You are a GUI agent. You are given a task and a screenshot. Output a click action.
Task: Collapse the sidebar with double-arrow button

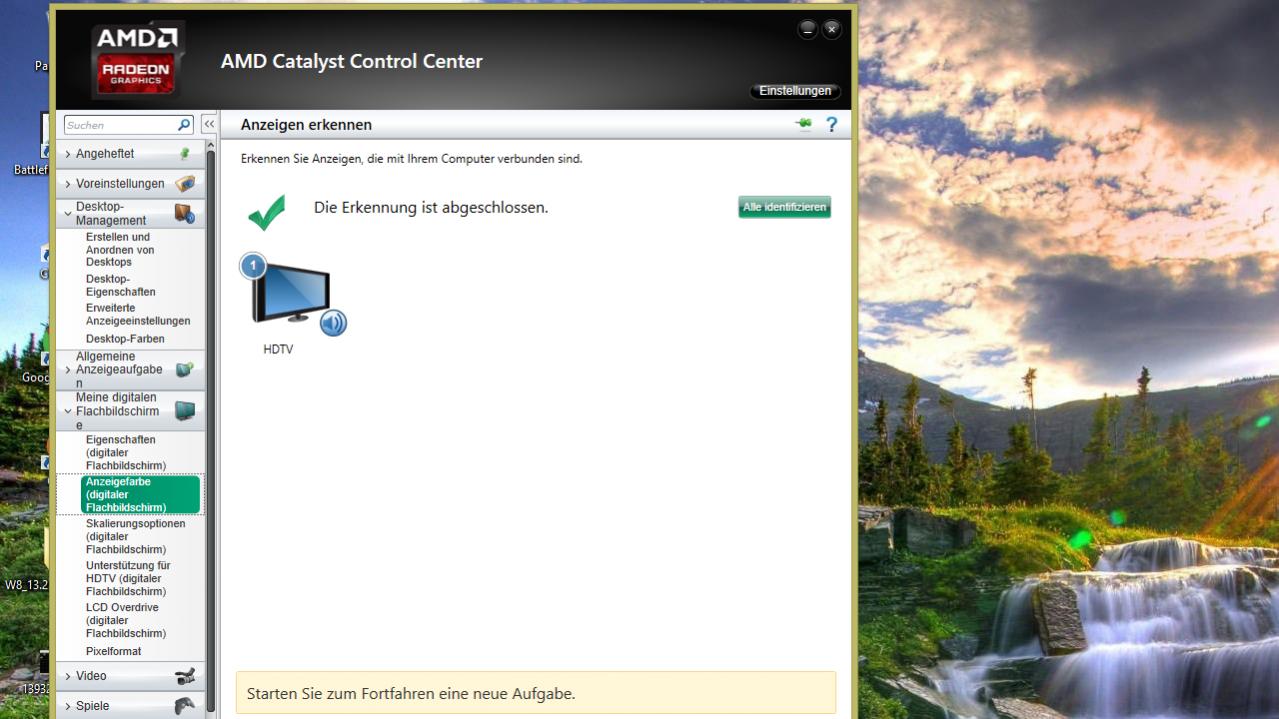tap(209, 125)
